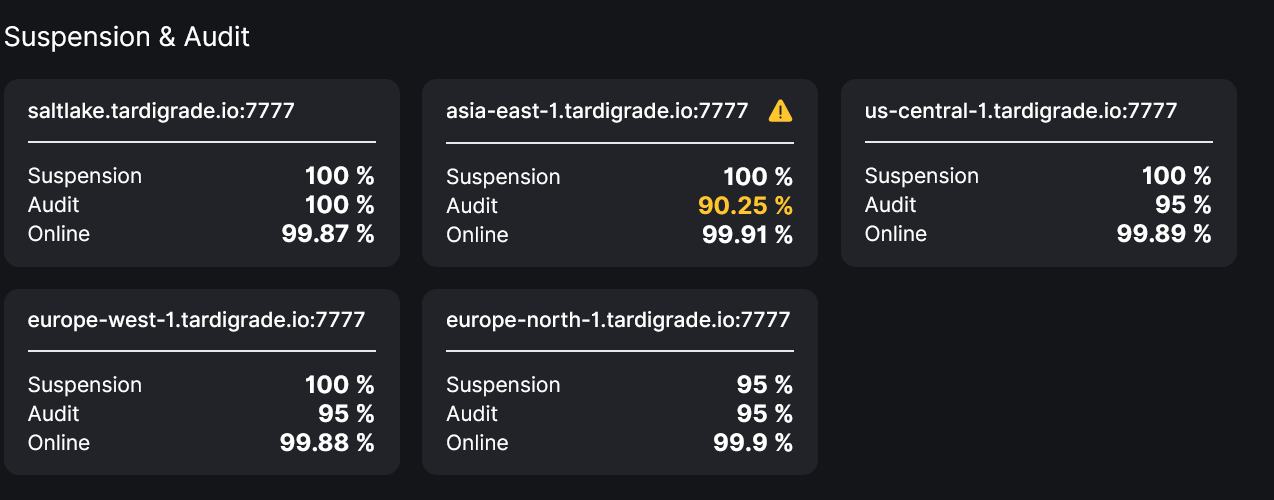1274x500 pixels.
Task: Click the us-central-1.tardigrade.io:7777 card title
Action: [x=1020, y=110]
